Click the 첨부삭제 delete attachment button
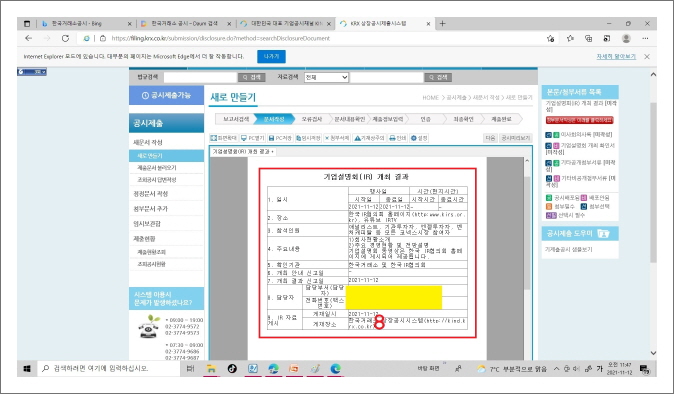 tap(337, 138)
